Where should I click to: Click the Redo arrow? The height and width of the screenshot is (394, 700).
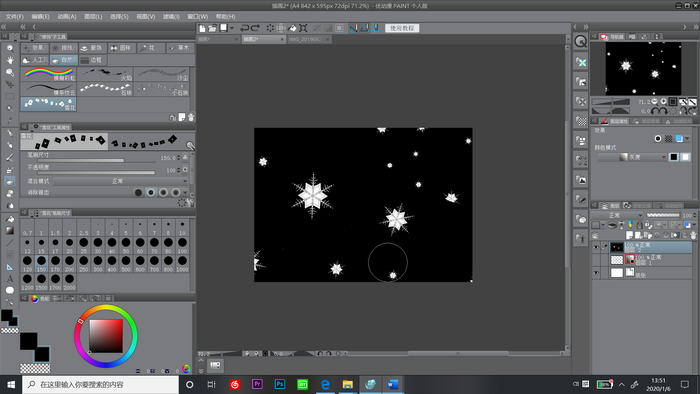pos(255,28)
